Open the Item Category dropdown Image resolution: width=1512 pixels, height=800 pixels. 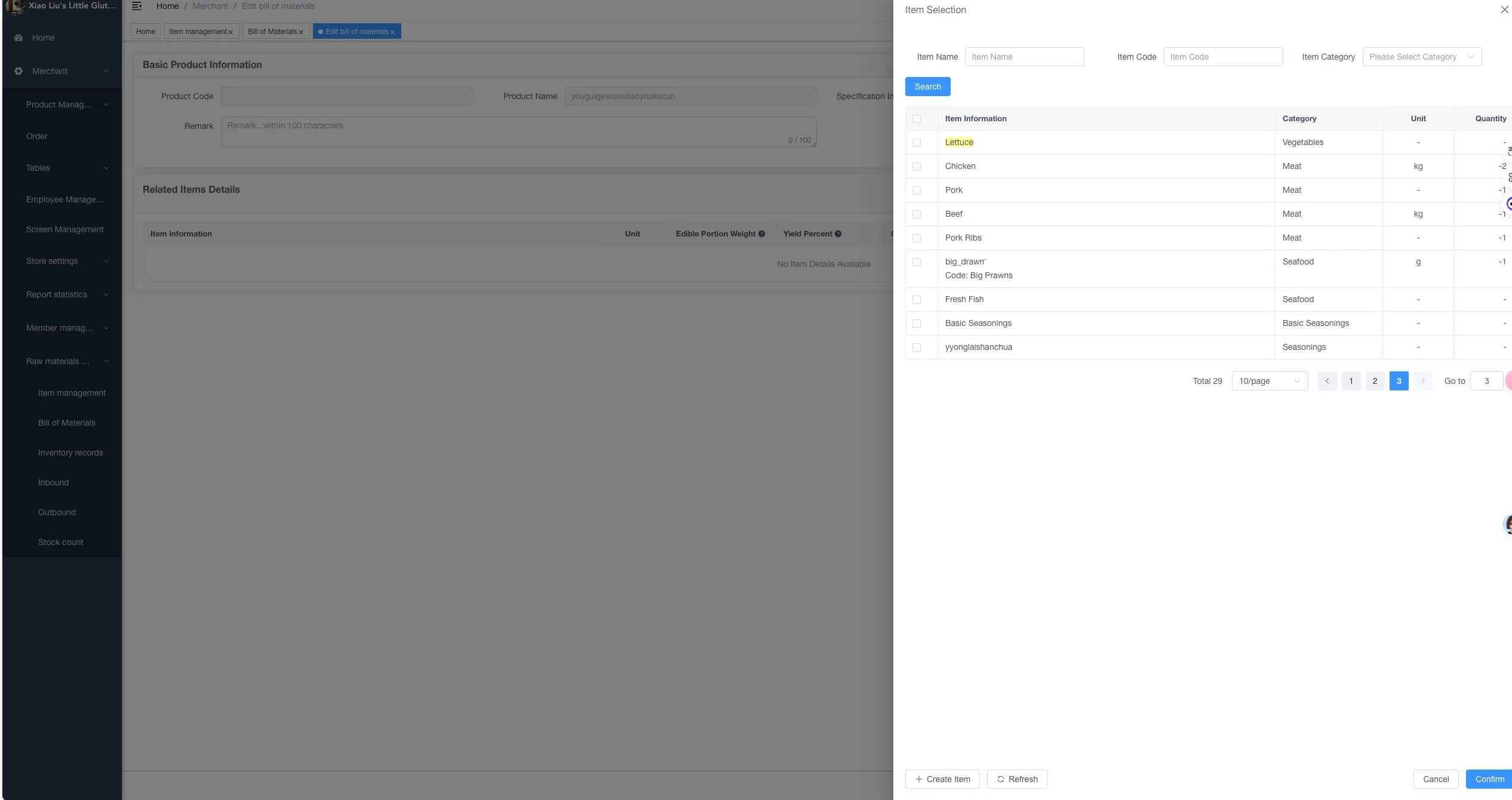coord(1422,57)
